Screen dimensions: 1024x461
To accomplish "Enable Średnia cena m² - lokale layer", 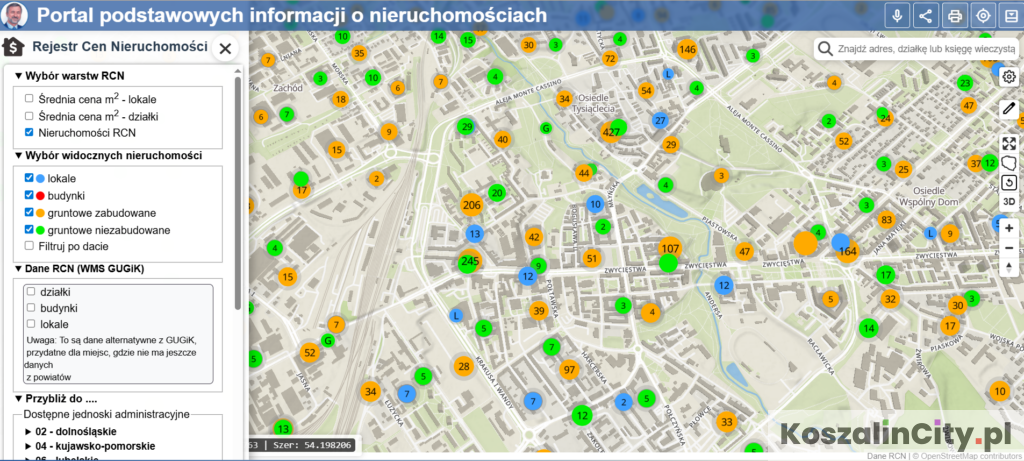I will [29, 99].
